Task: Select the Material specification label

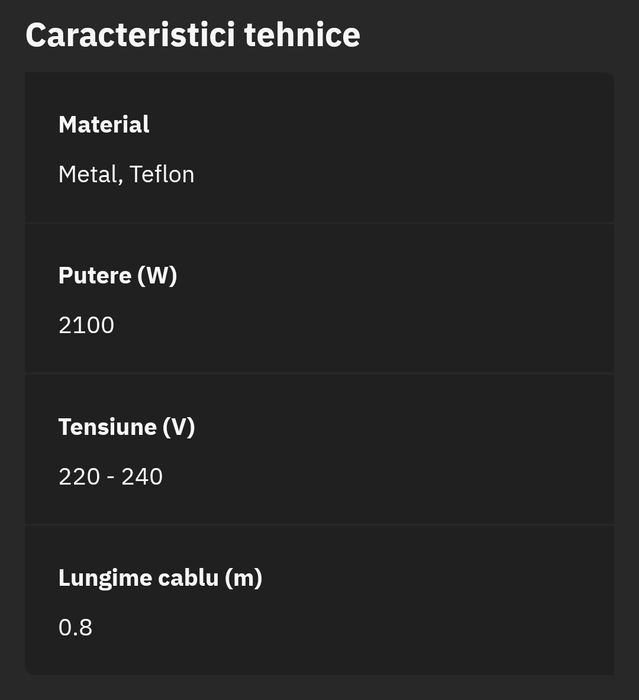Action: (x=104, y=125)
